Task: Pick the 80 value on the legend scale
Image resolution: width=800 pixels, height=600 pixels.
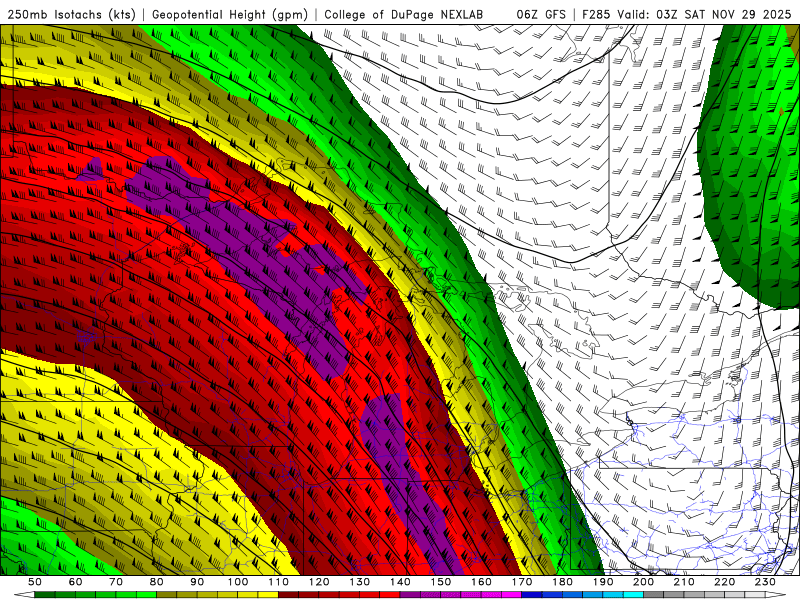Action: [x=157, y=582]
